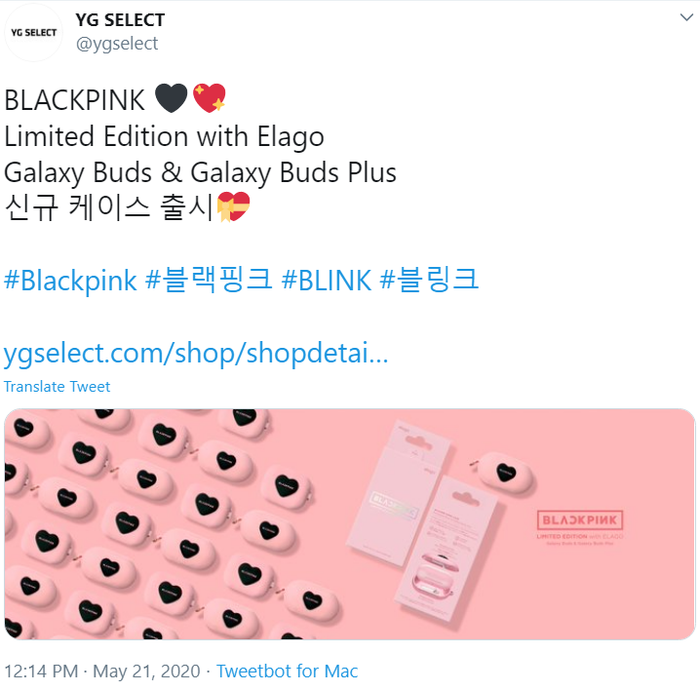Viewport: 700px width, 683px height.
Task: Click the #BLINK hashtag
Action: (326, 280)
